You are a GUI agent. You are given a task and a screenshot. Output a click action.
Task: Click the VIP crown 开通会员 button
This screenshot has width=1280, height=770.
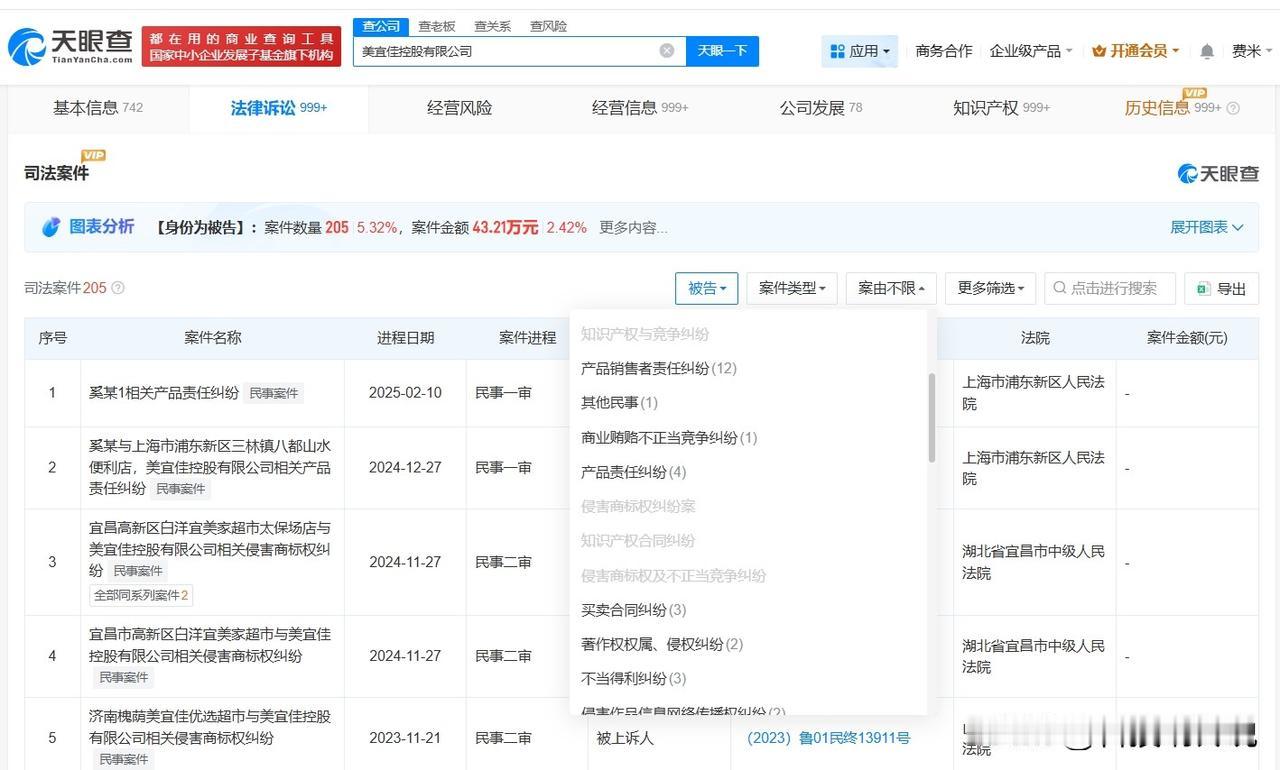[x=1135, y=51]
